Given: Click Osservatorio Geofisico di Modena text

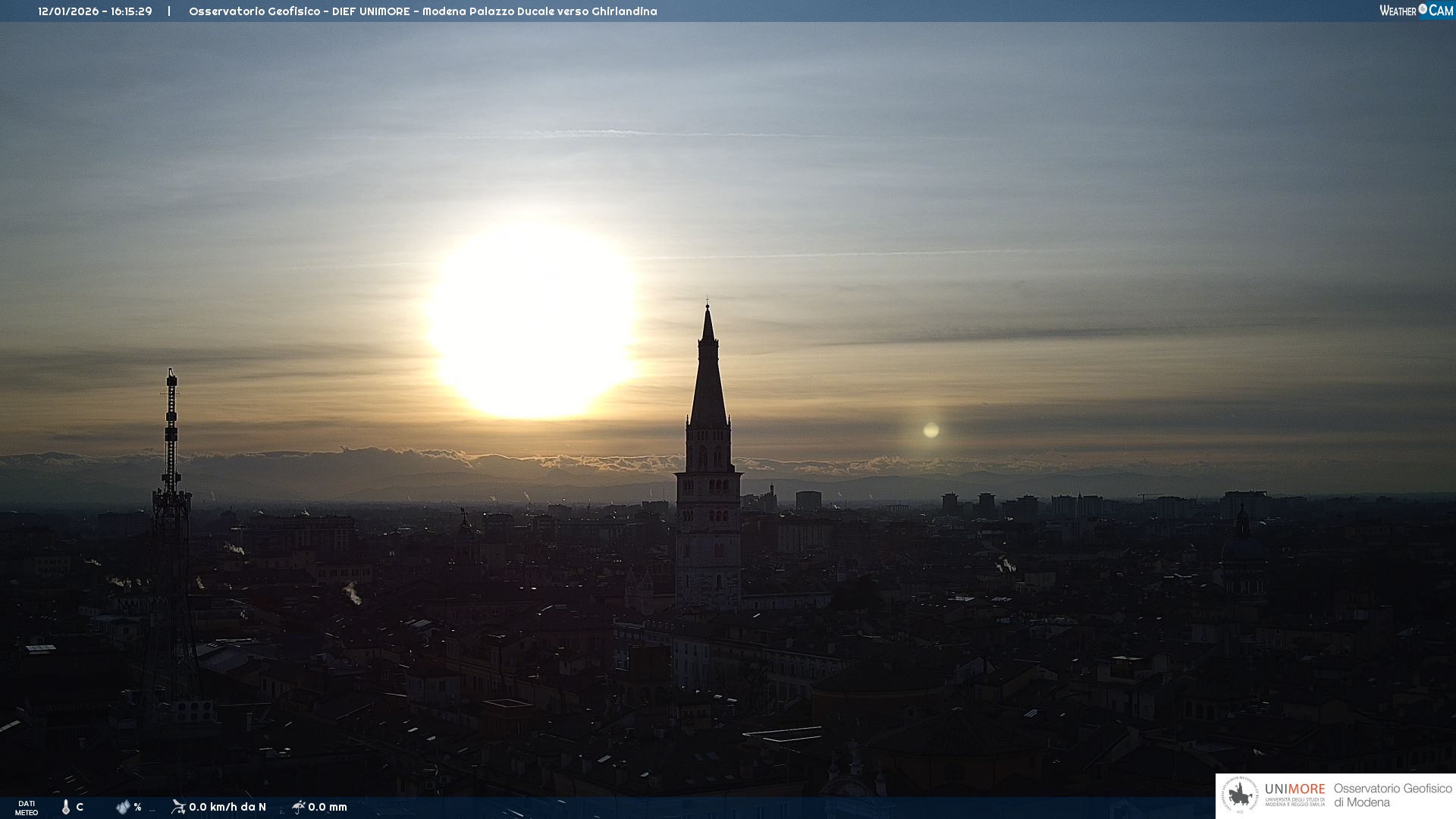Looking at the screenshot, I should [x=1392, y=795].
